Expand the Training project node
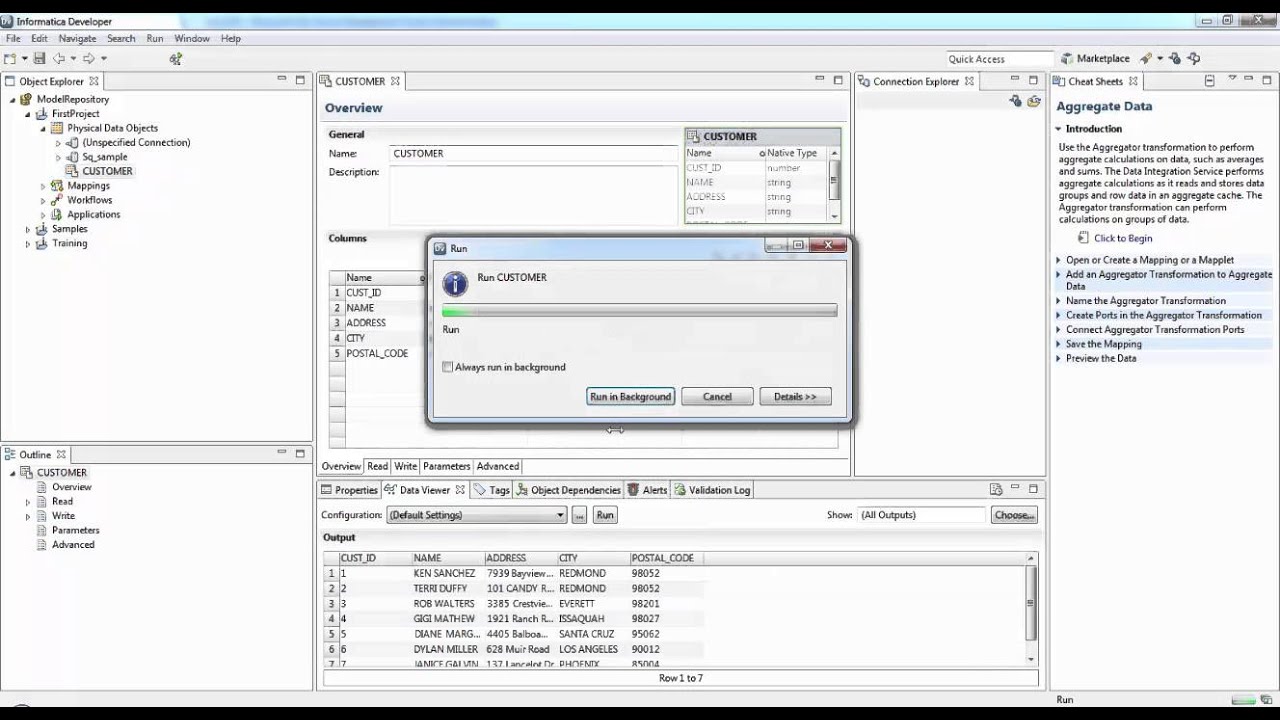This screenshot has width=1280, height=720. (28, 243)
